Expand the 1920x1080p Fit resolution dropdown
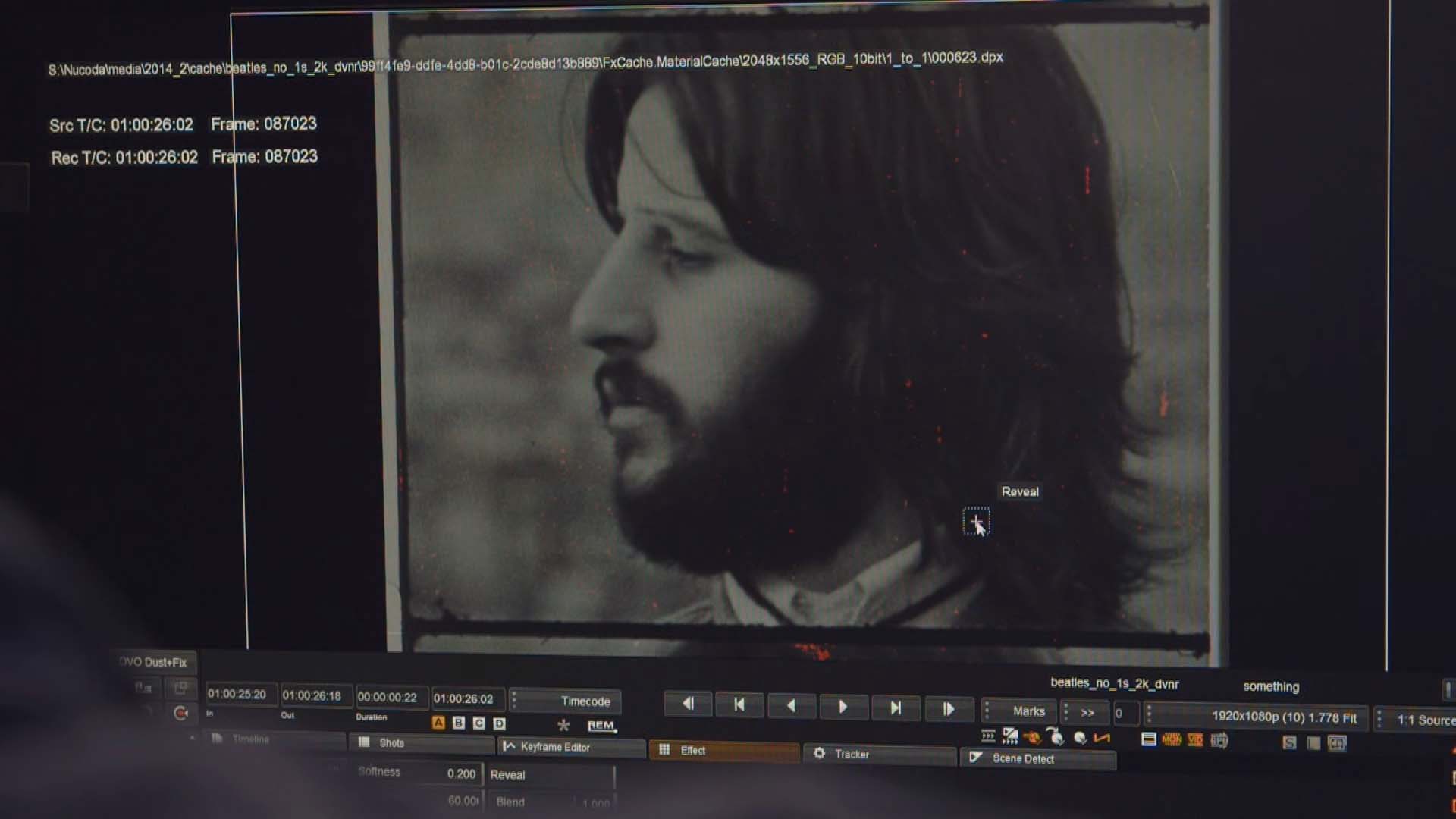 [x=1283, y=717]
